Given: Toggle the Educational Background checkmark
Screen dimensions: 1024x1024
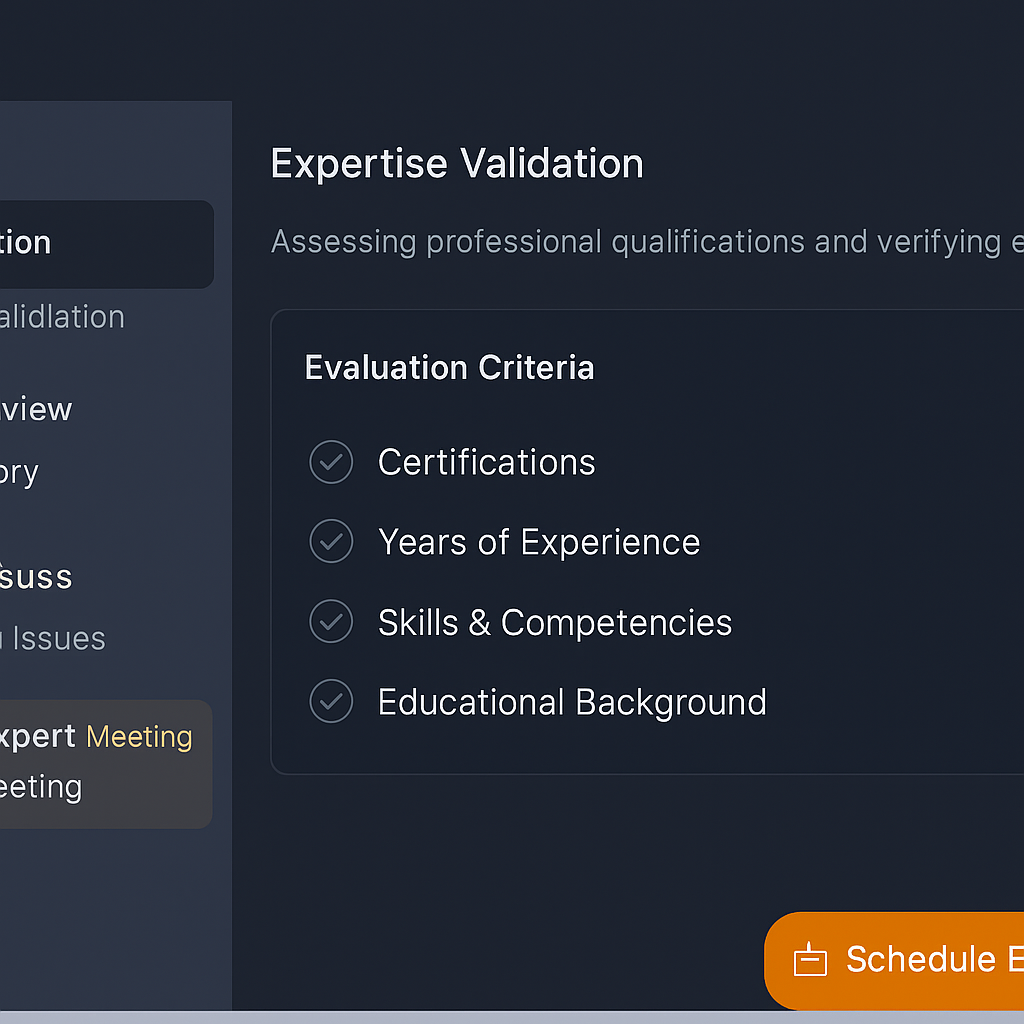Looking at the screenshot, I should tap(331, 702).
